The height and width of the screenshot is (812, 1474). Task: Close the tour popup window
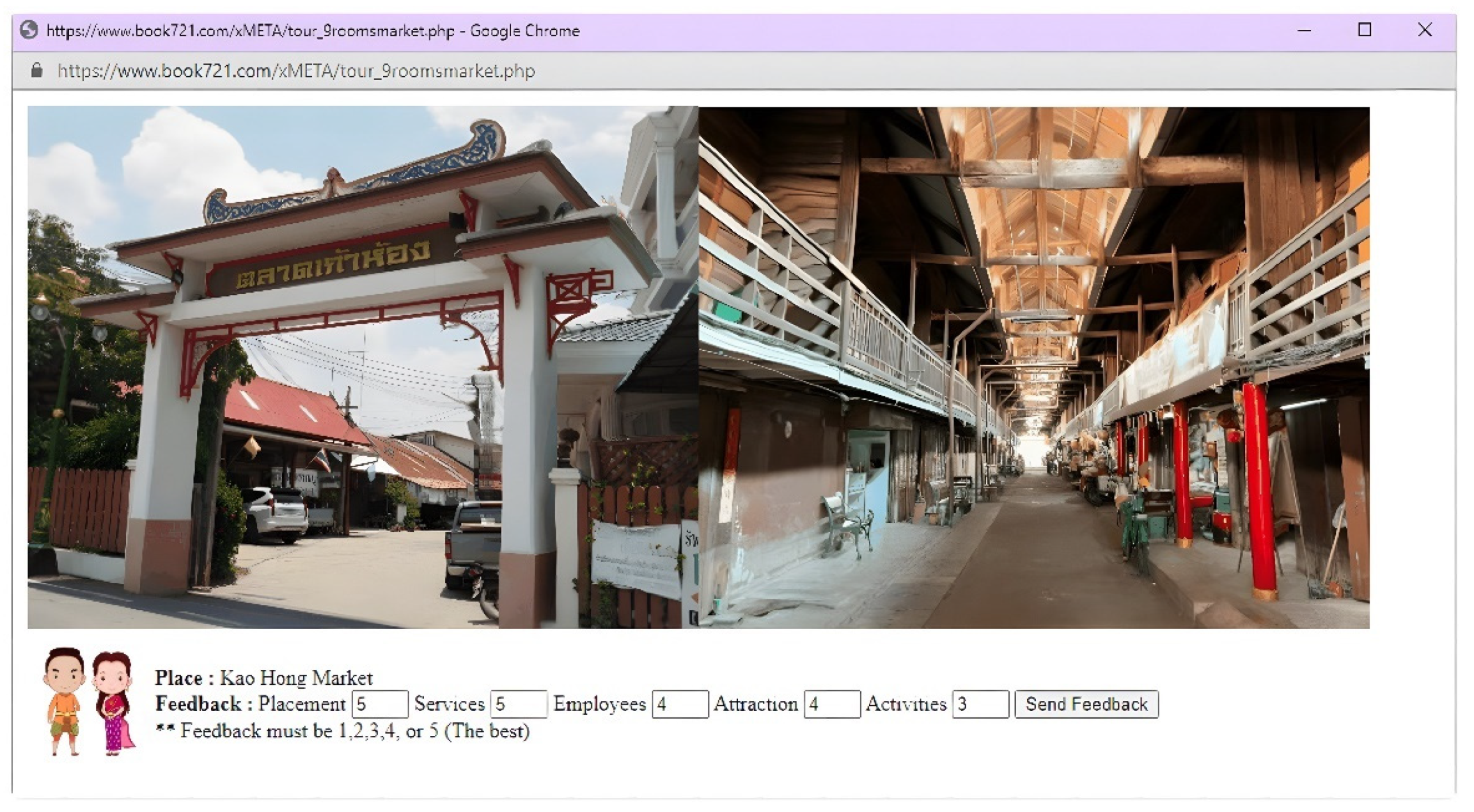point(1425,30)
